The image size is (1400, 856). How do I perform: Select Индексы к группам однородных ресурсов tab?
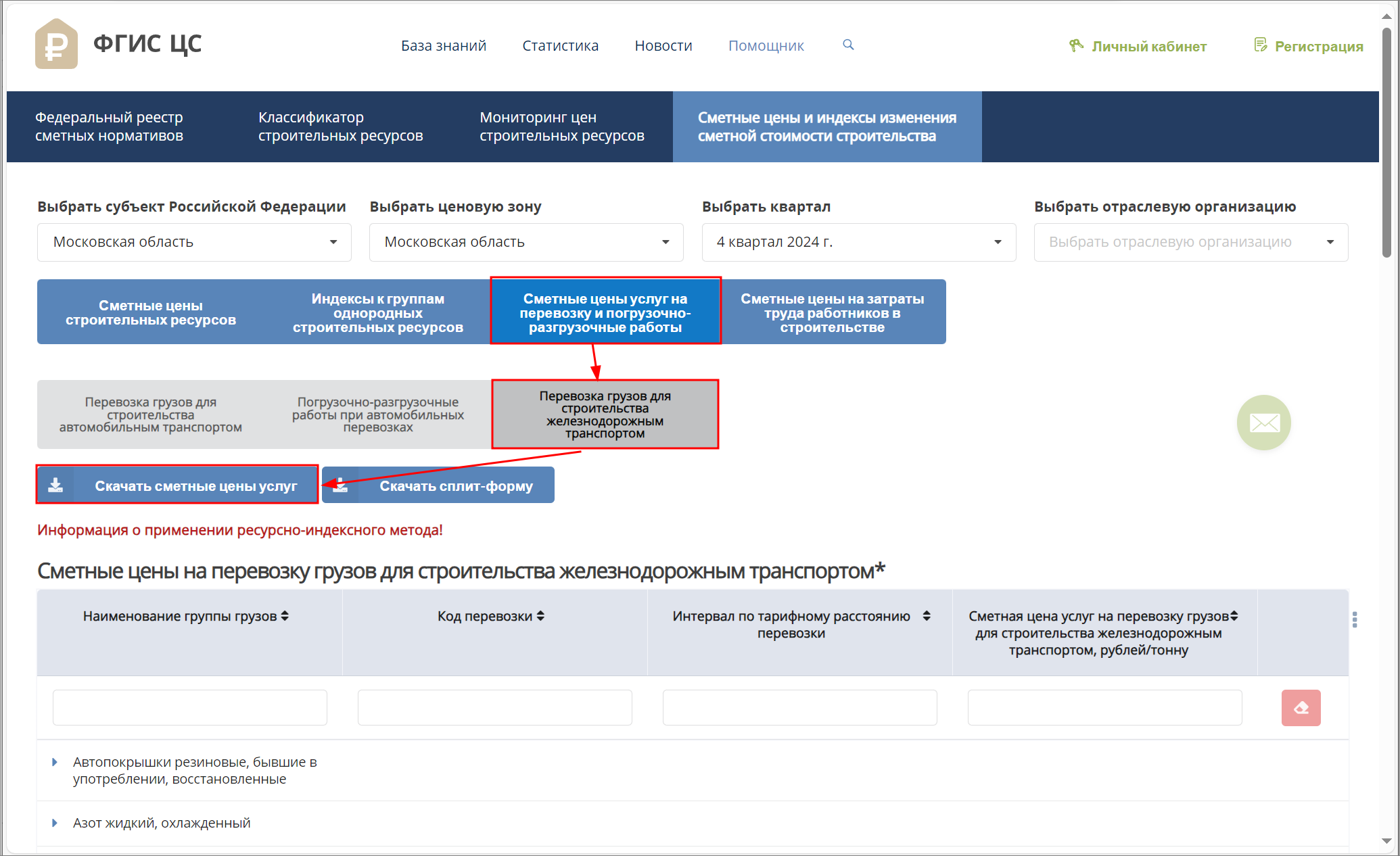click(x=377, y=312)
